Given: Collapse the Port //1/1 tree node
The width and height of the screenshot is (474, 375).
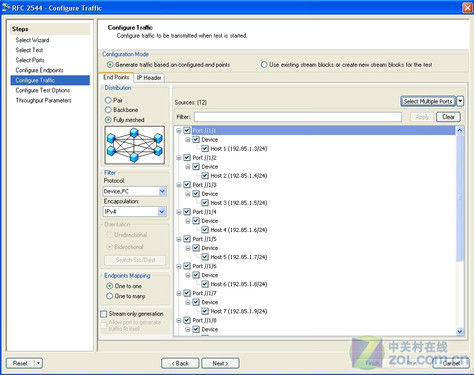Looking at the screenshot, I should point(179,131).
